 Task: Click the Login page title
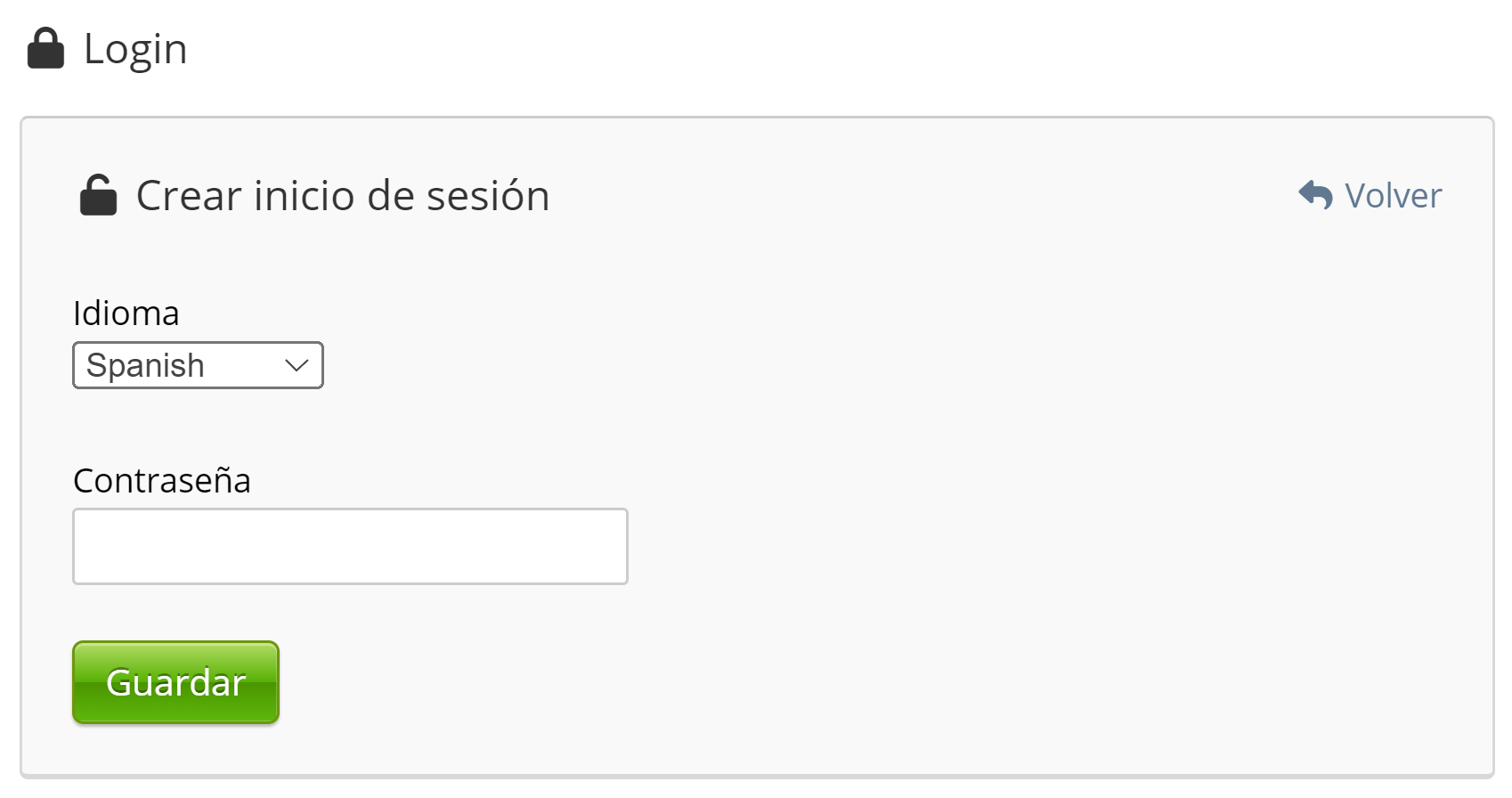(135, 49)
